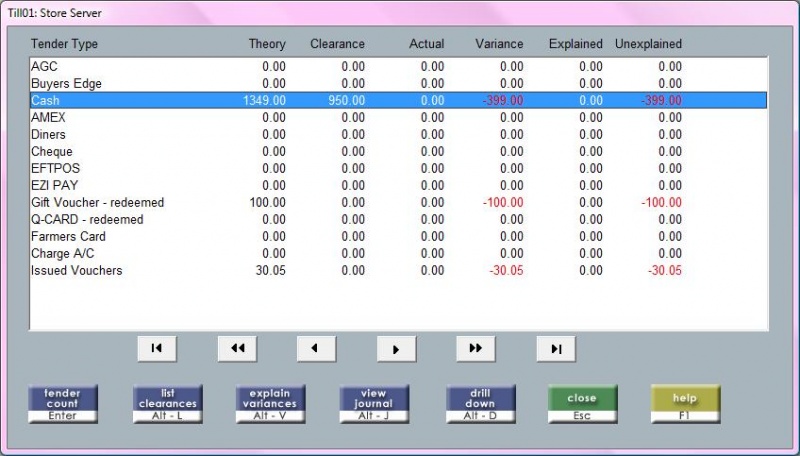Click drill down Alt-D button
Viewport: 800px width, 456px height.
coord(481,403)
